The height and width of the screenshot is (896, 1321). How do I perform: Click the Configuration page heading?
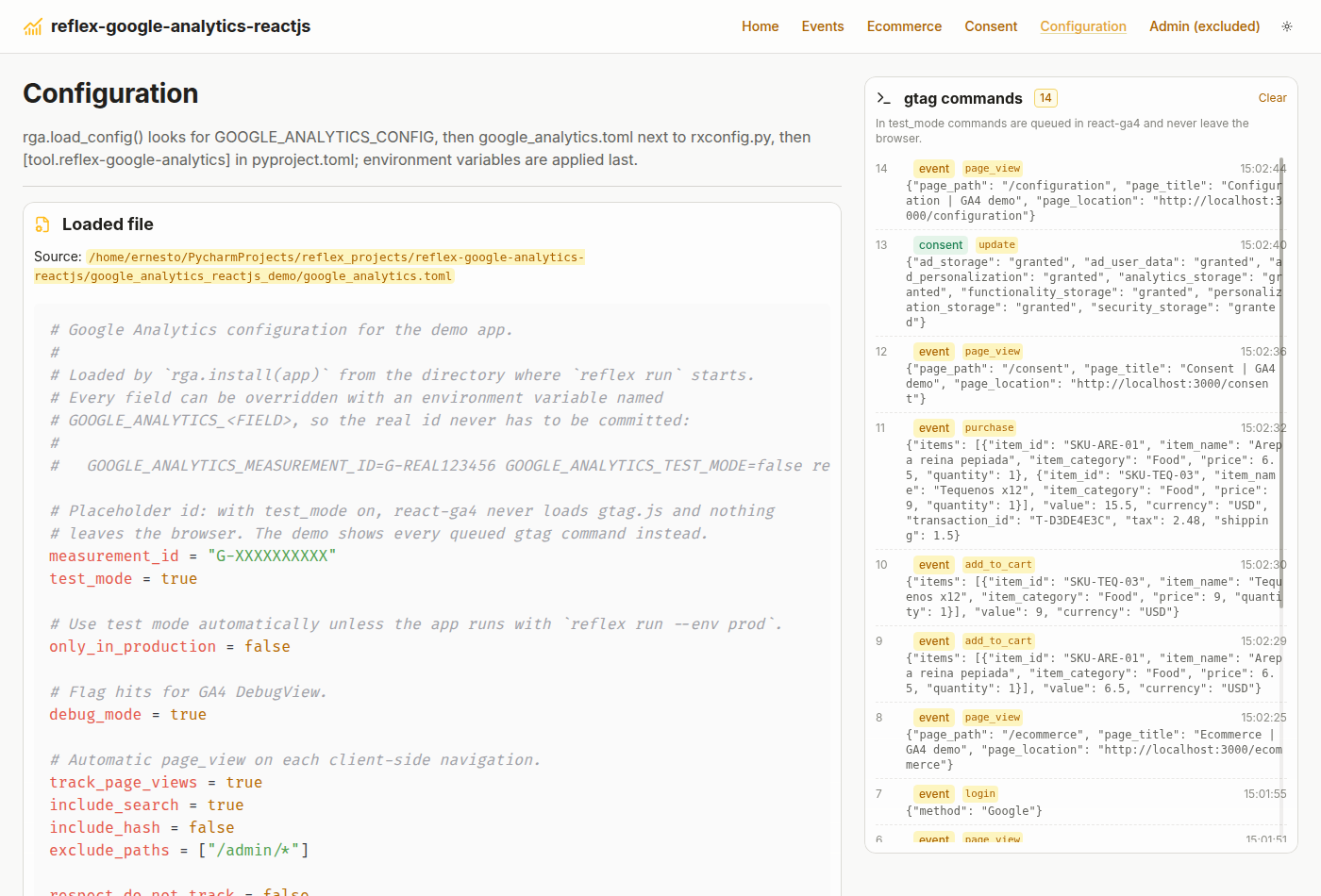pyautogui.click(x=110, y=93)
